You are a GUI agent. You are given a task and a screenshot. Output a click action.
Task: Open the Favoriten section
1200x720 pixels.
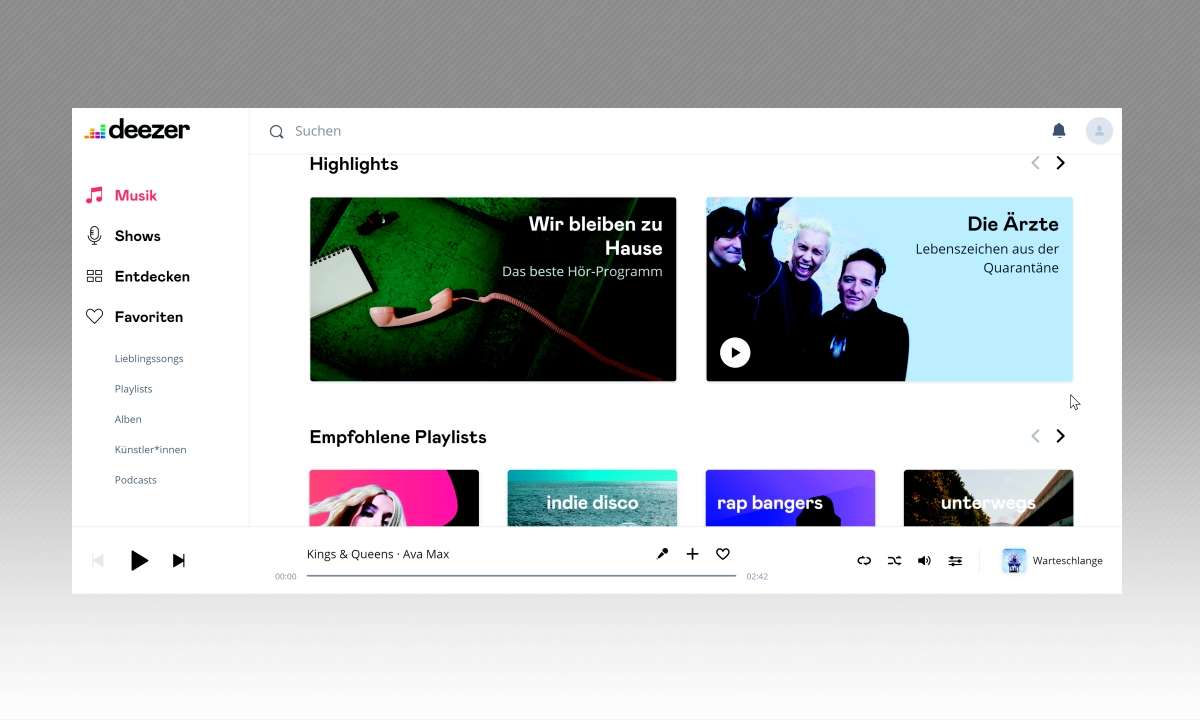coord(149,317)
